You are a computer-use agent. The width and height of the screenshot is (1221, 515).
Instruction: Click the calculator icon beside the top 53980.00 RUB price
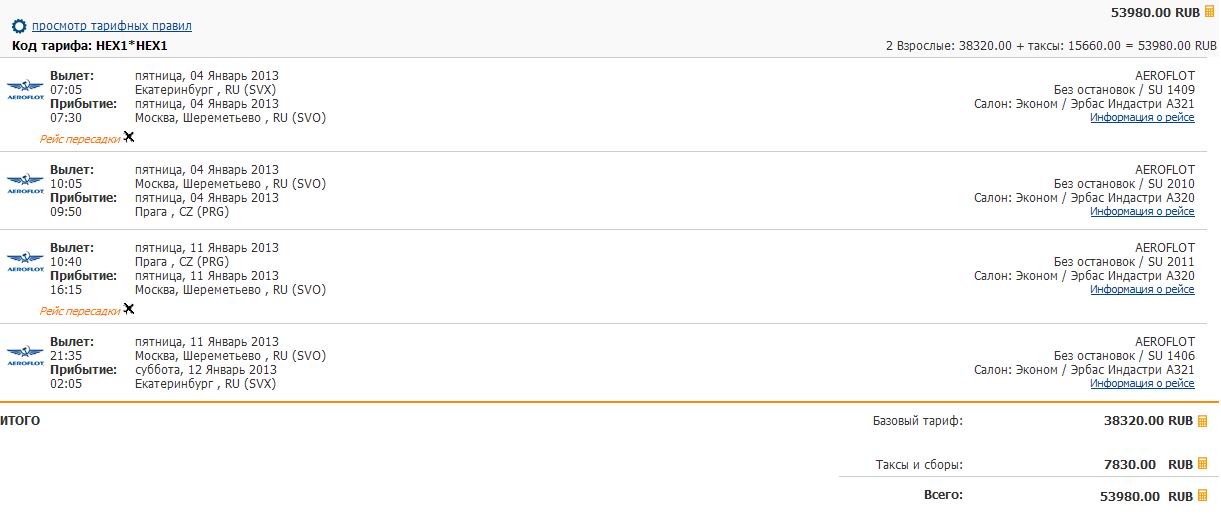pyautogui.click(x=1209, y=11)
